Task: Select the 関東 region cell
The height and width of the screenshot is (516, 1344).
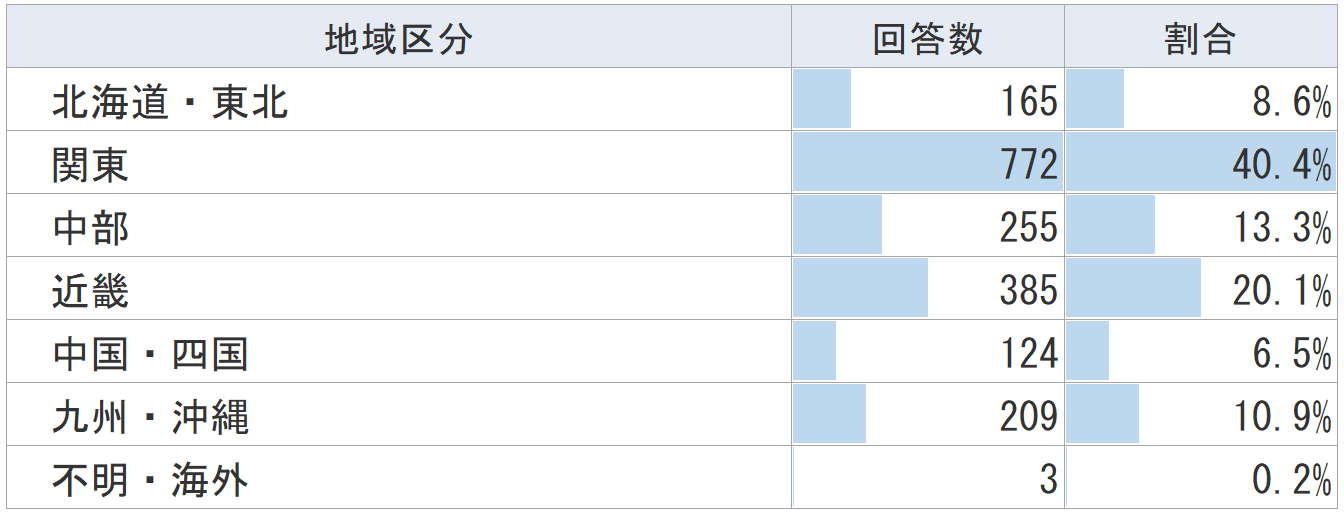Action: coord(91,164)
